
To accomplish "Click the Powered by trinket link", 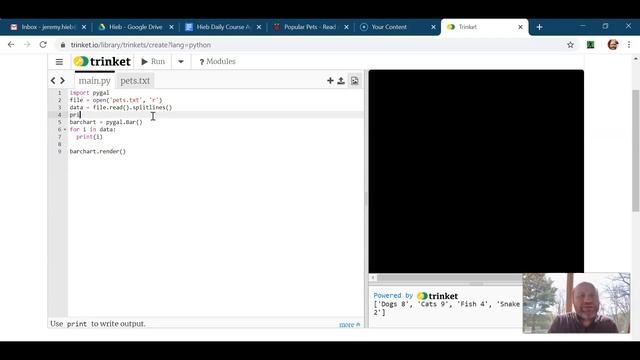I will pyautogui.click(x=416, y=296).
